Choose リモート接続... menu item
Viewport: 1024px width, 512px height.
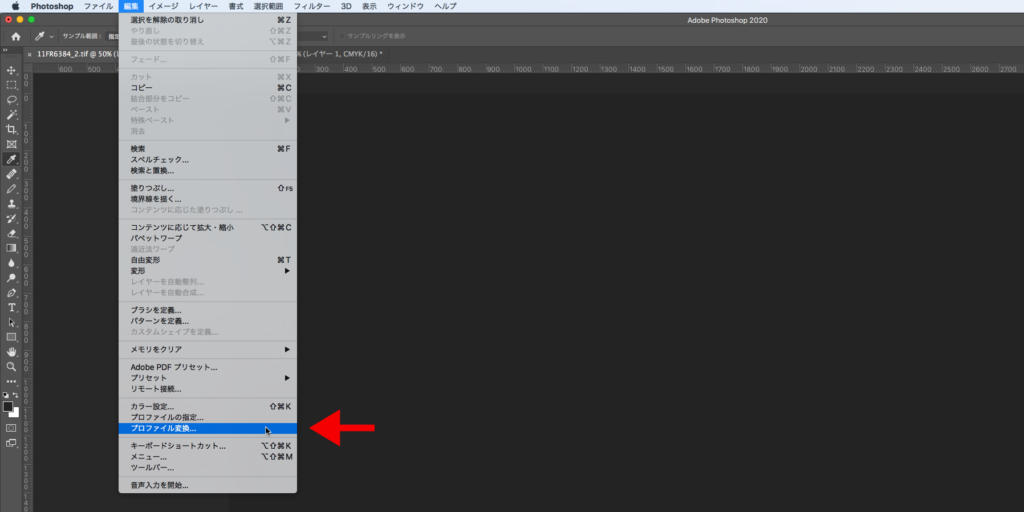click(208, 389)
